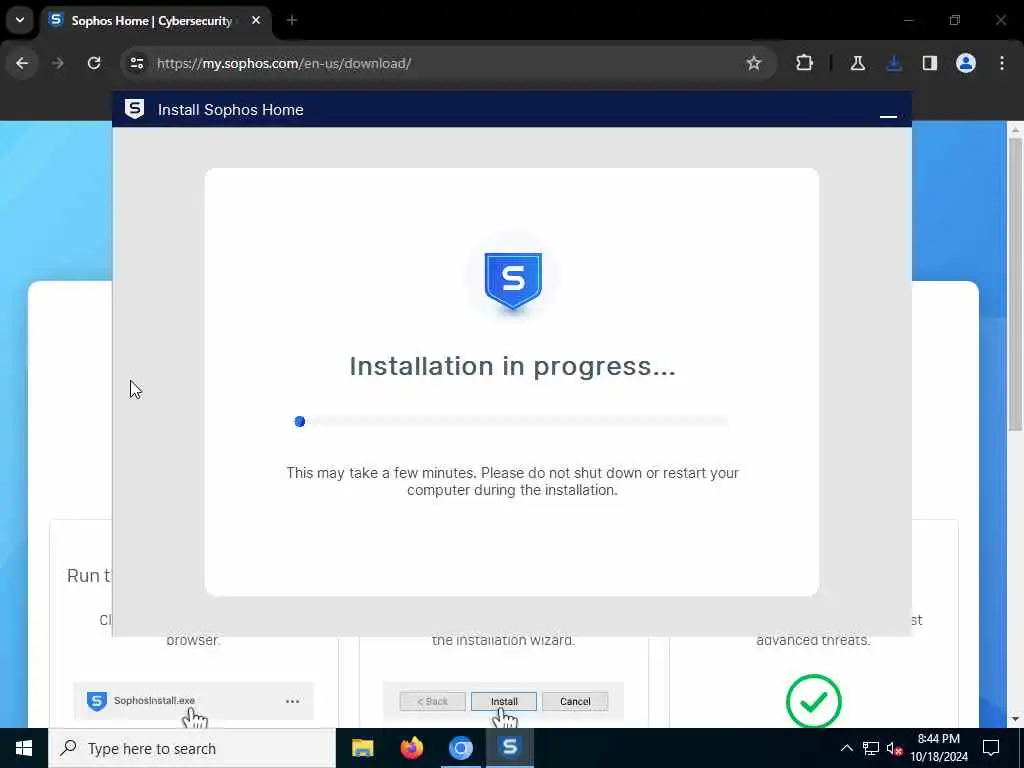Expand the tab search dropdown arrow
Screen dimensions: 1024x768
(x=20, y=20)
